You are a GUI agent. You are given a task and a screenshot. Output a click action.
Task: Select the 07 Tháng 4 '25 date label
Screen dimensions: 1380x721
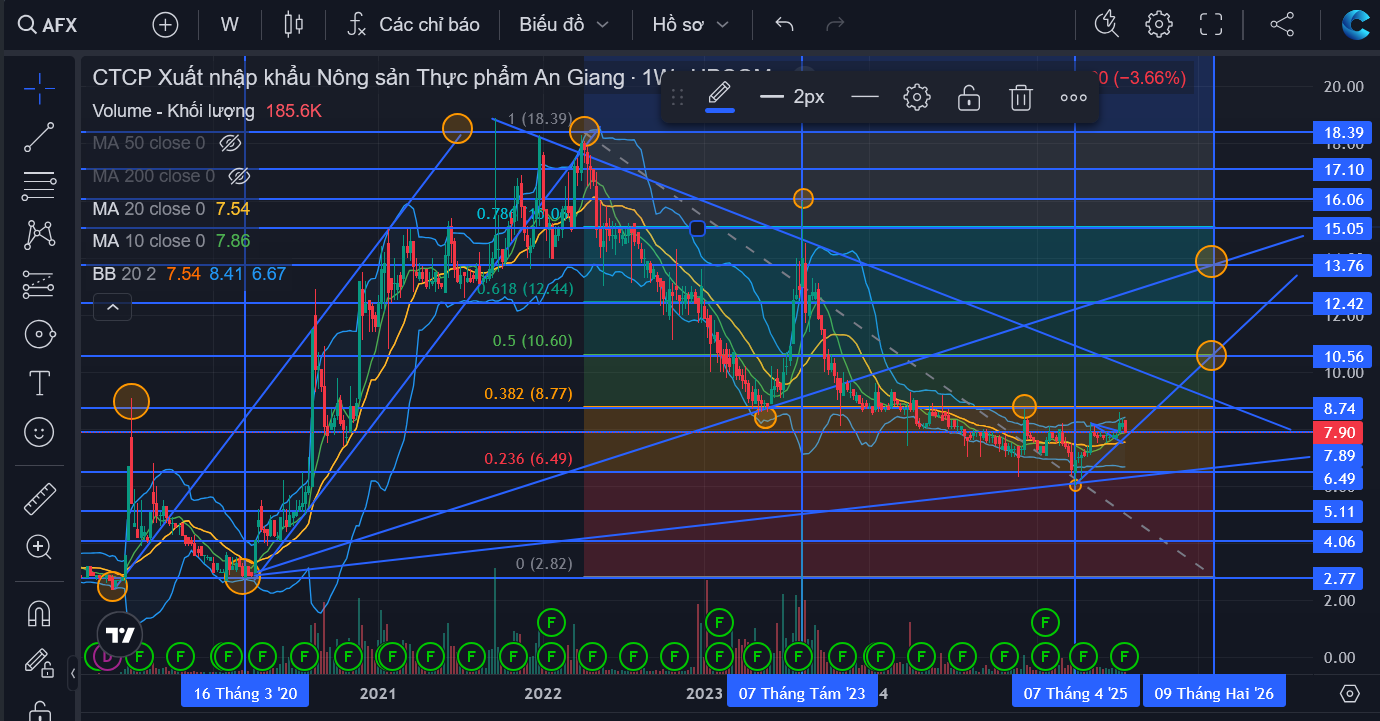[x=1074, y=693]
